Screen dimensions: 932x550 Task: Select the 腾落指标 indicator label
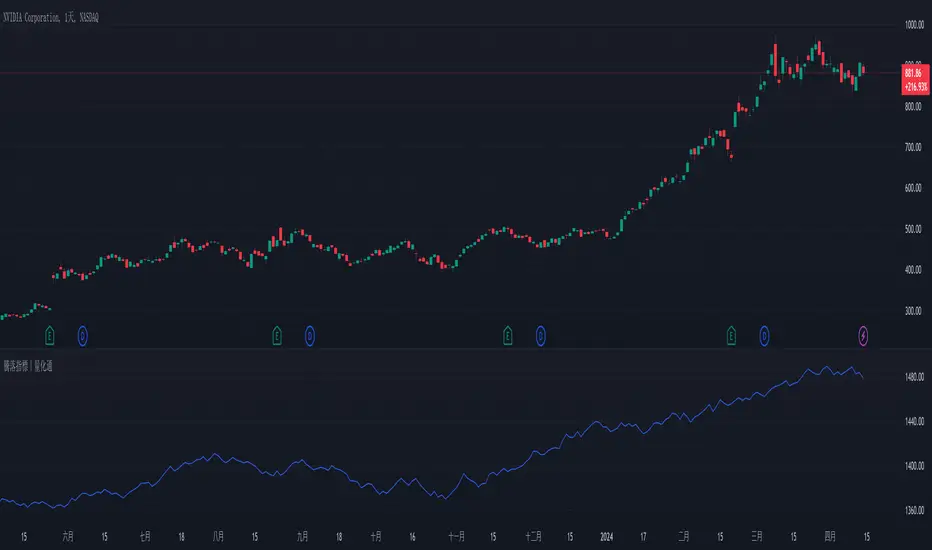[28, 366]
